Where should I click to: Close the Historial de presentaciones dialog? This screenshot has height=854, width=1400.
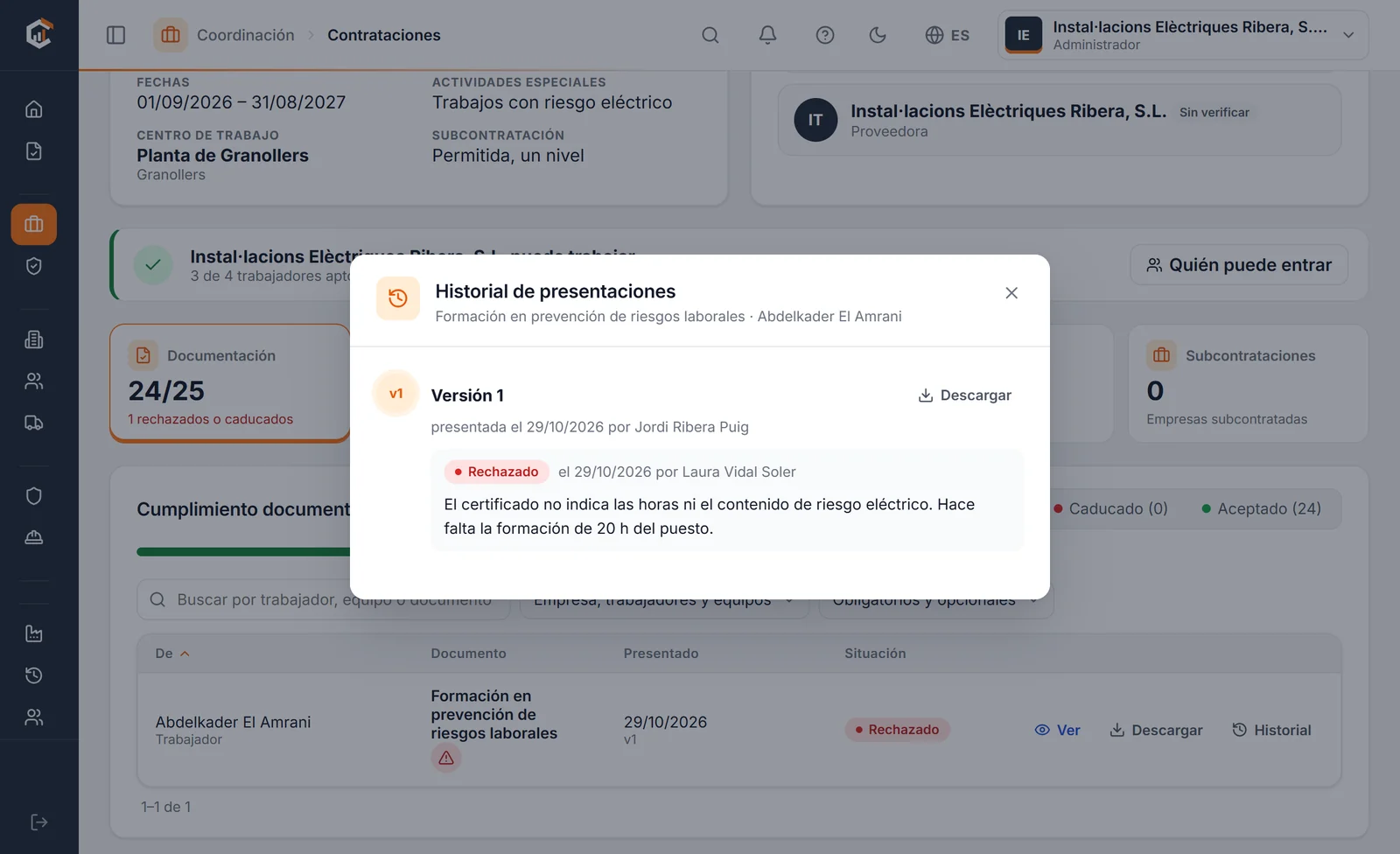point(1011,293)
